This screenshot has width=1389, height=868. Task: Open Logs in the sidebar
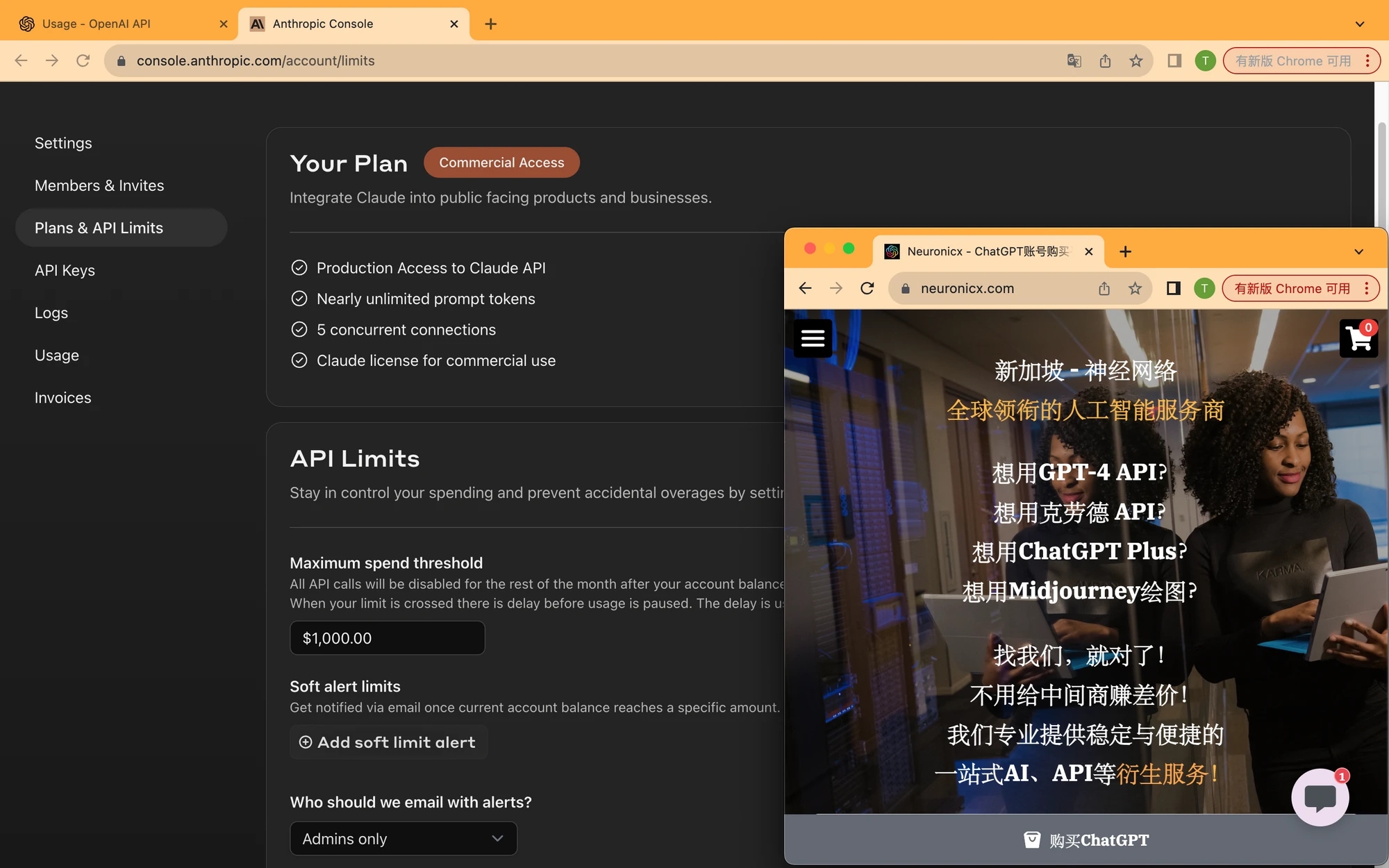tap(51, 312)
